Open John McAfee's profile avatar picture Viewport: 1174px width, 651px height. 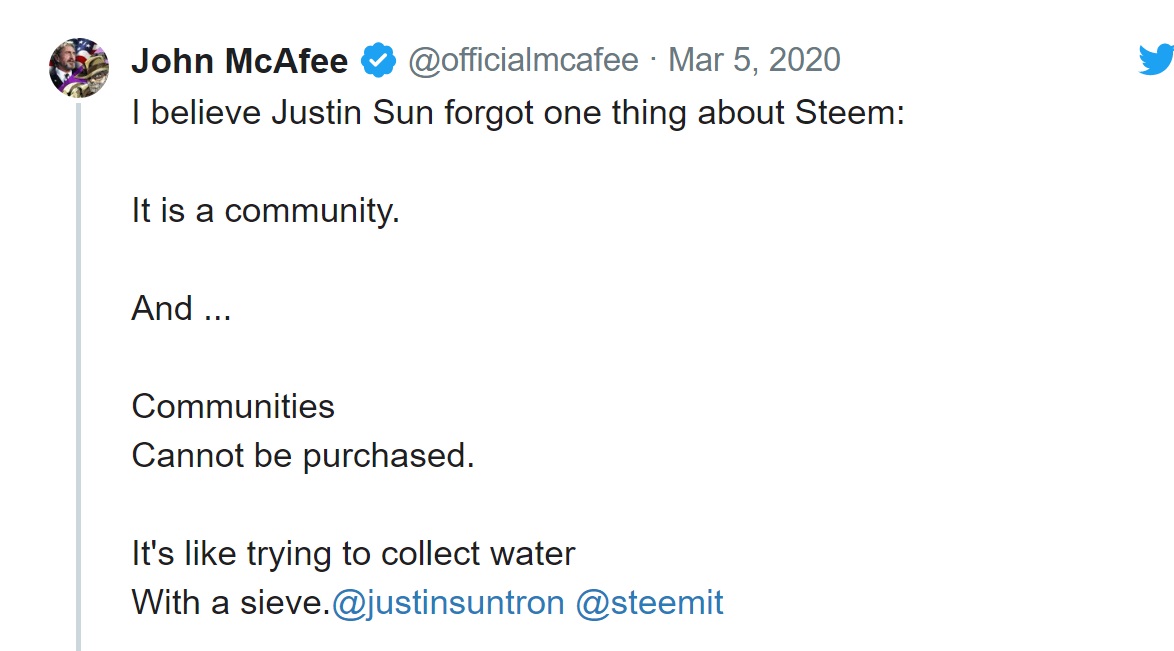(x=79, y=68)
